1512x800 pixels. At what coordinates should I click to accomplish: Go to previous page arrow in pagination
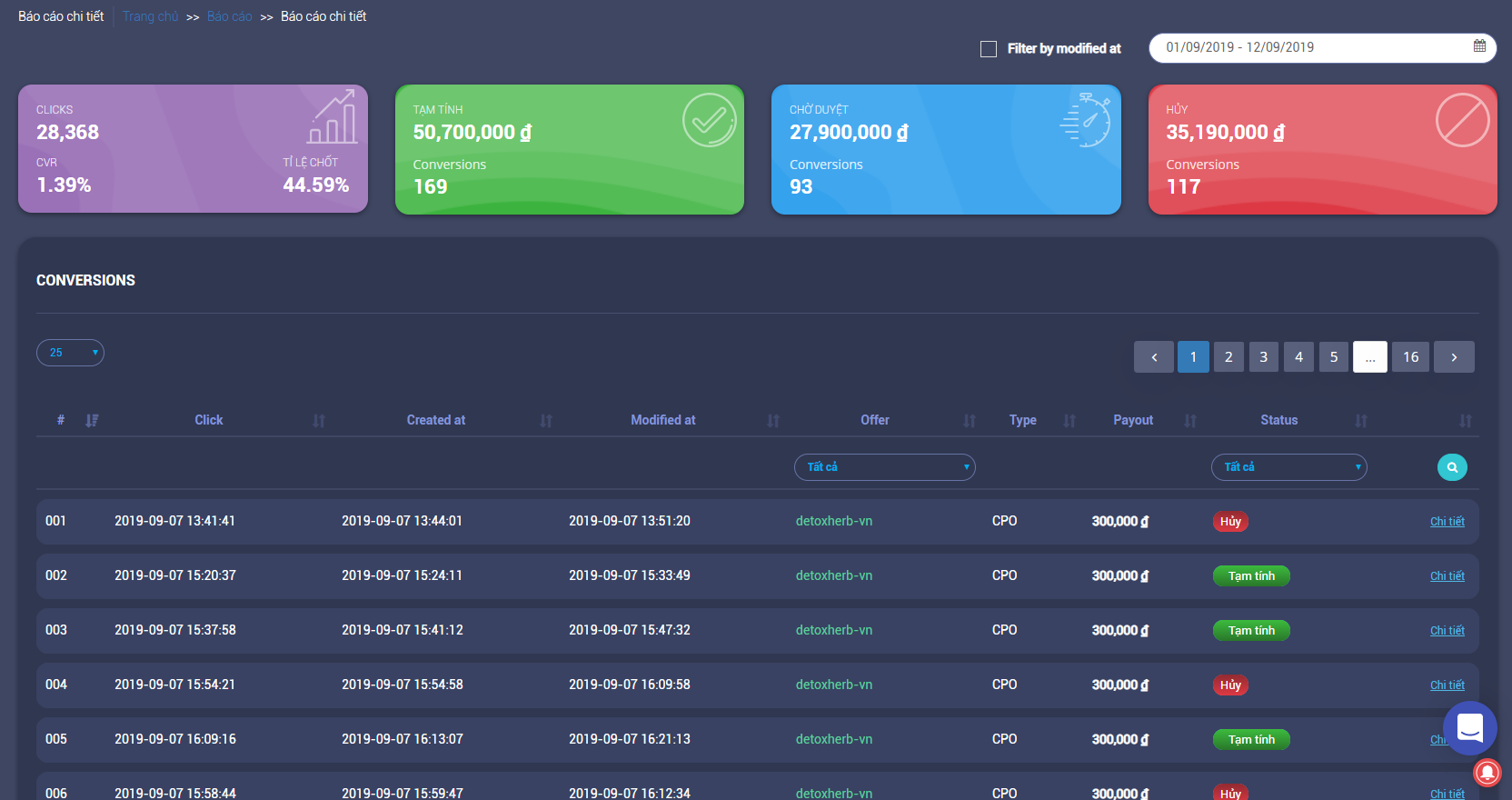tap(1154, 357)
